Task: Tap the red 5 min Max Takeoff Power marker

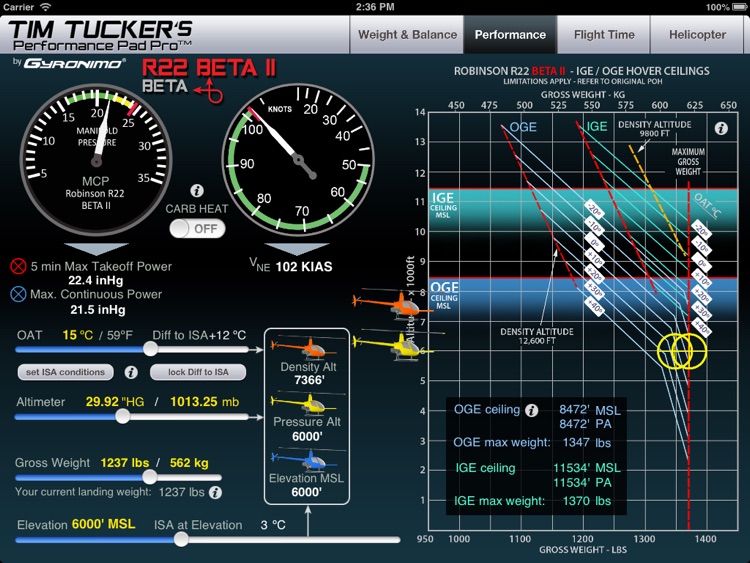Action: [x=18, y=266]
